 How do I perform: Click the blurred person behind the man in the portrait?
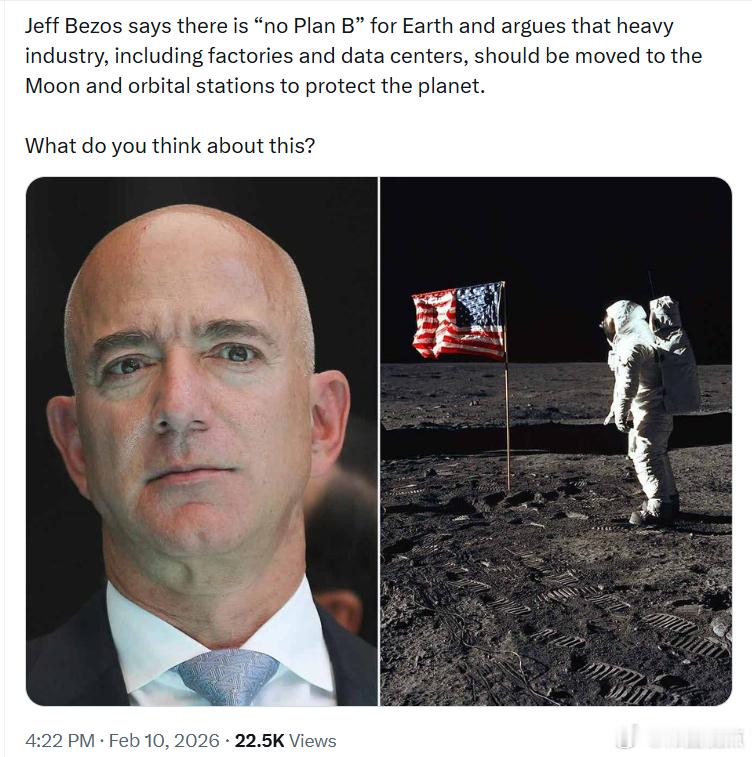click(x=340, y=541)
